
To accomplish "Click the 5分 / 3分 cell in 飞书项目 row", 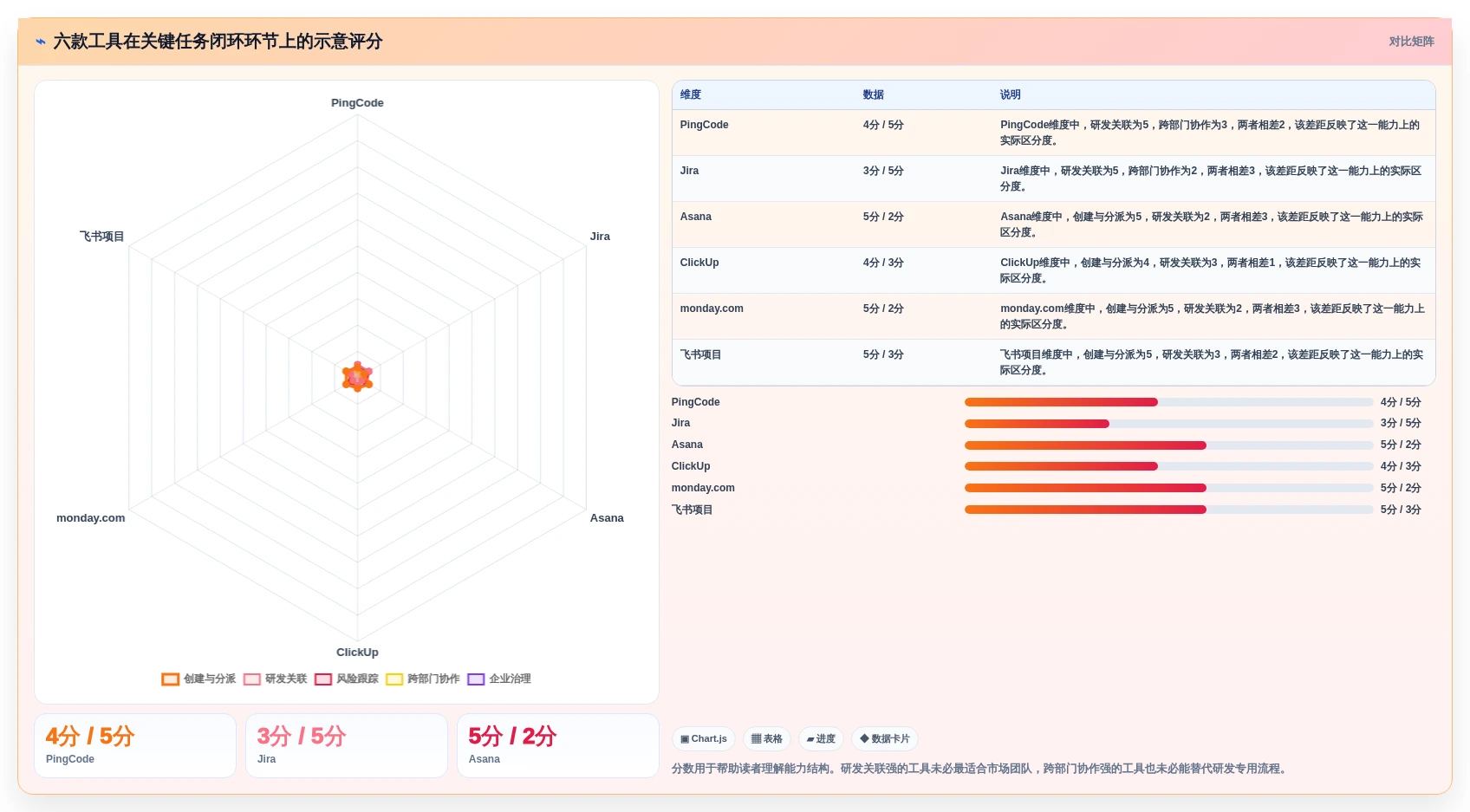I will pyautogui.click(x=883, y=354).
